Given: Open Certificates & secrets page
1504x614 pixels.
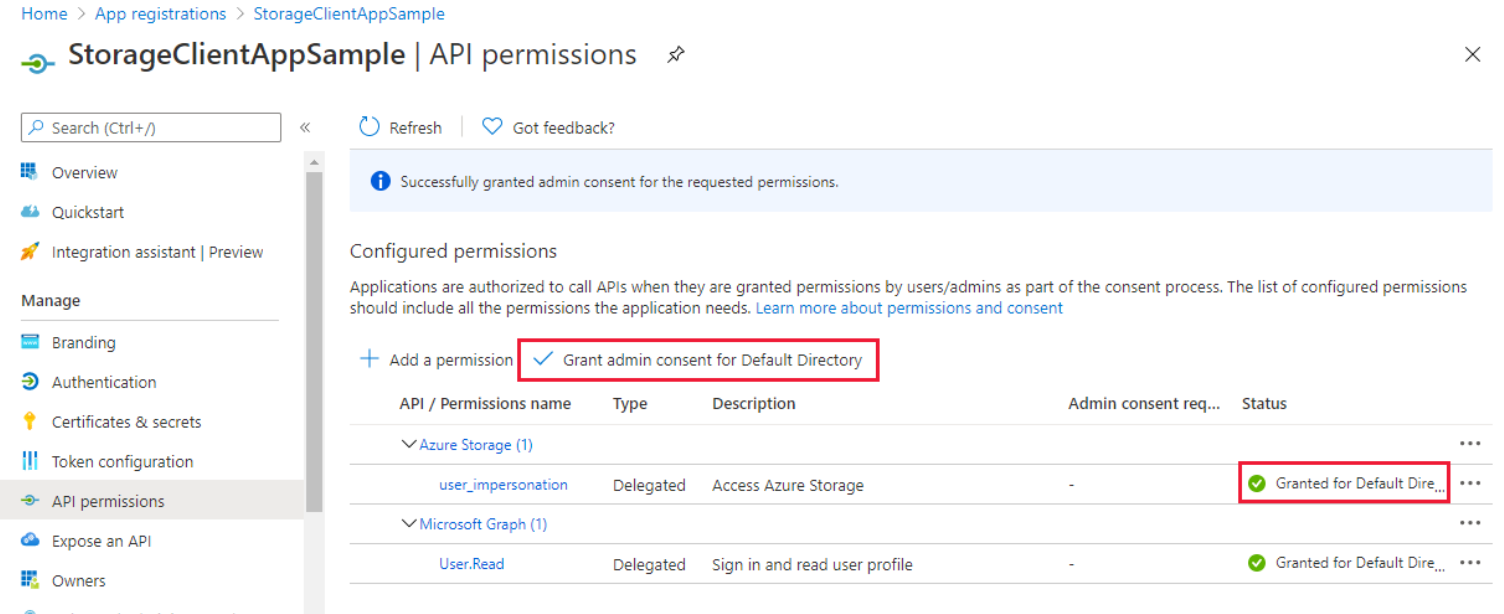Looking at the screenshot, I should pyautogui.click(x=126, y=422).
